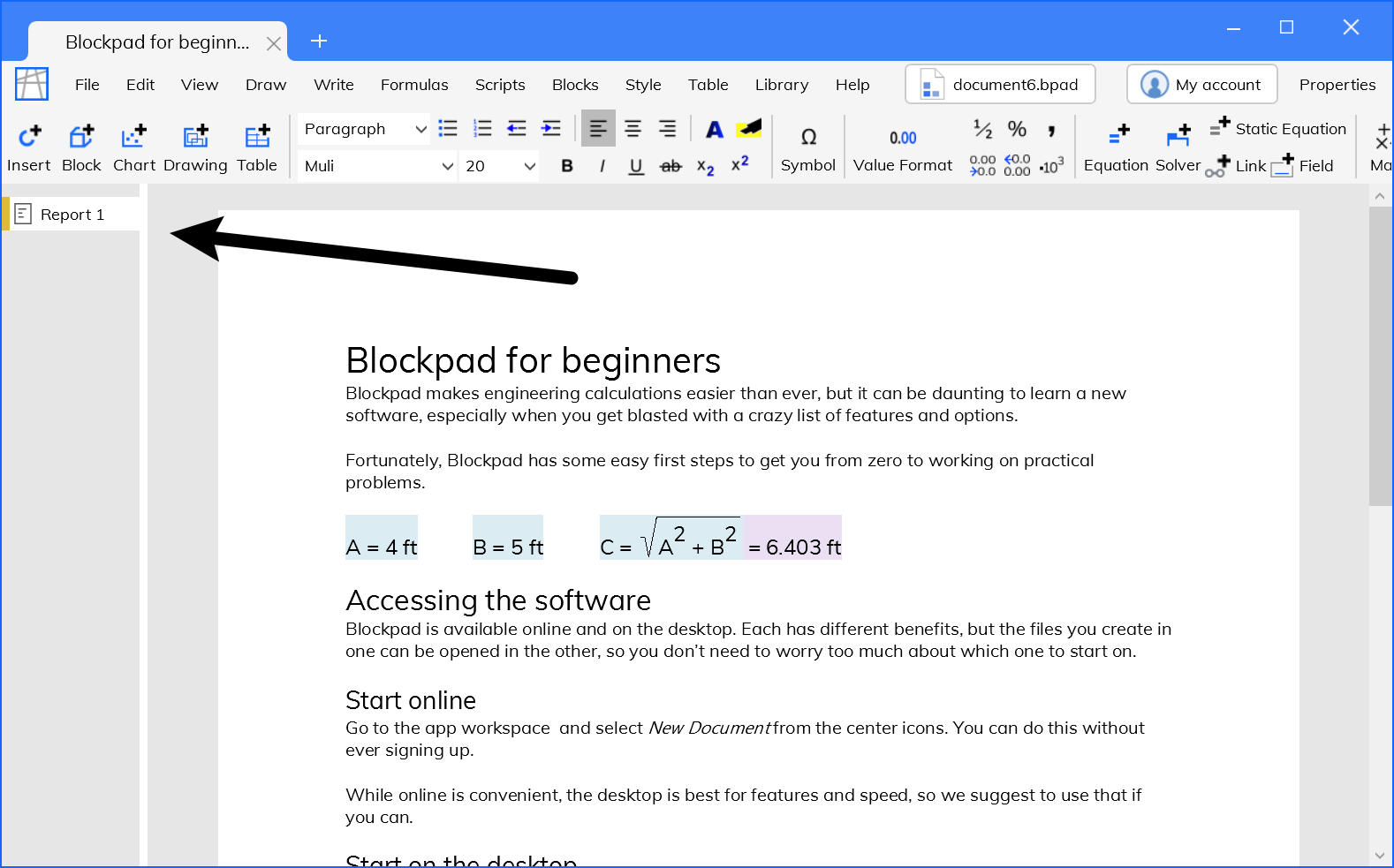Click the scrollbar down arrow
Screen dimensions: 1394x868
(x=1380, y=855)
